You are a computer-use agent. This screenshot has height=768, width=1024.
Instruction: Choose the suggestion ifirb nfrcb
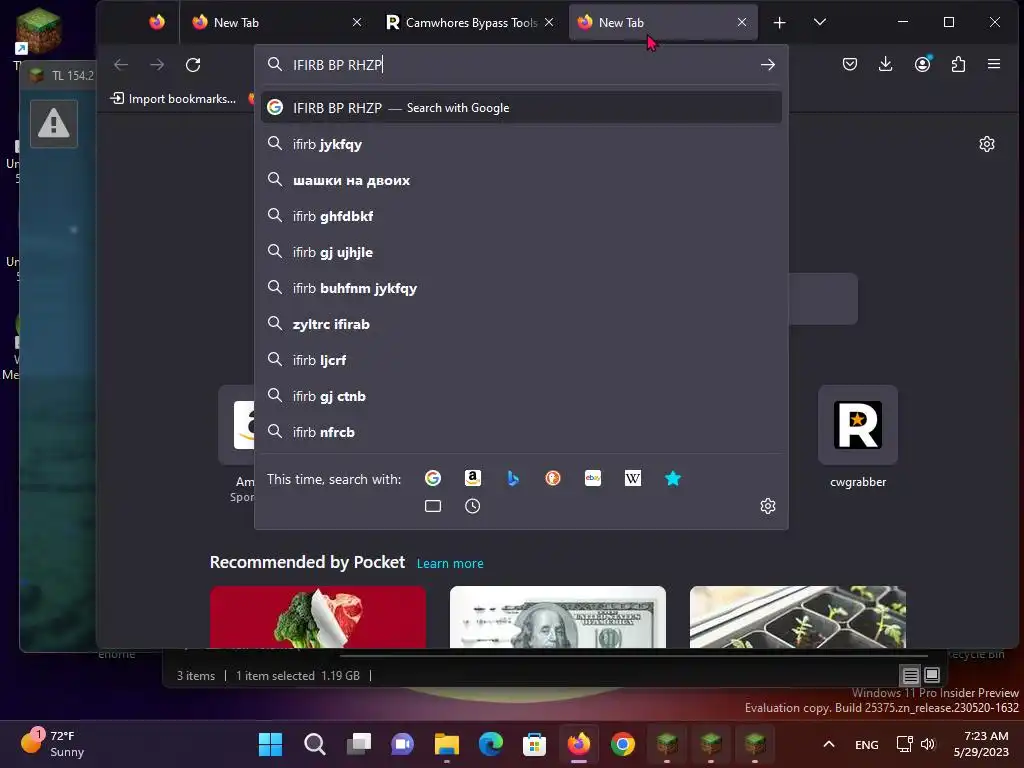(x=521, y=432)
